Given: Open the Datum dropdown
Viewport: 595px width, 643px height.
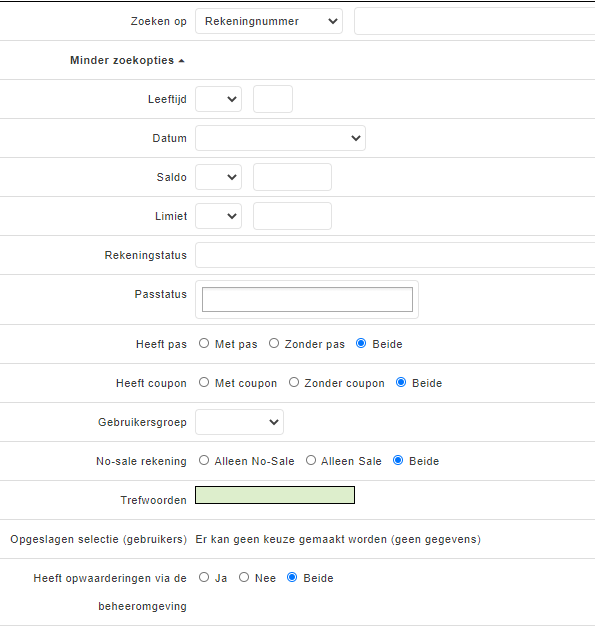Looking at the screenshot, I should 280,138.
